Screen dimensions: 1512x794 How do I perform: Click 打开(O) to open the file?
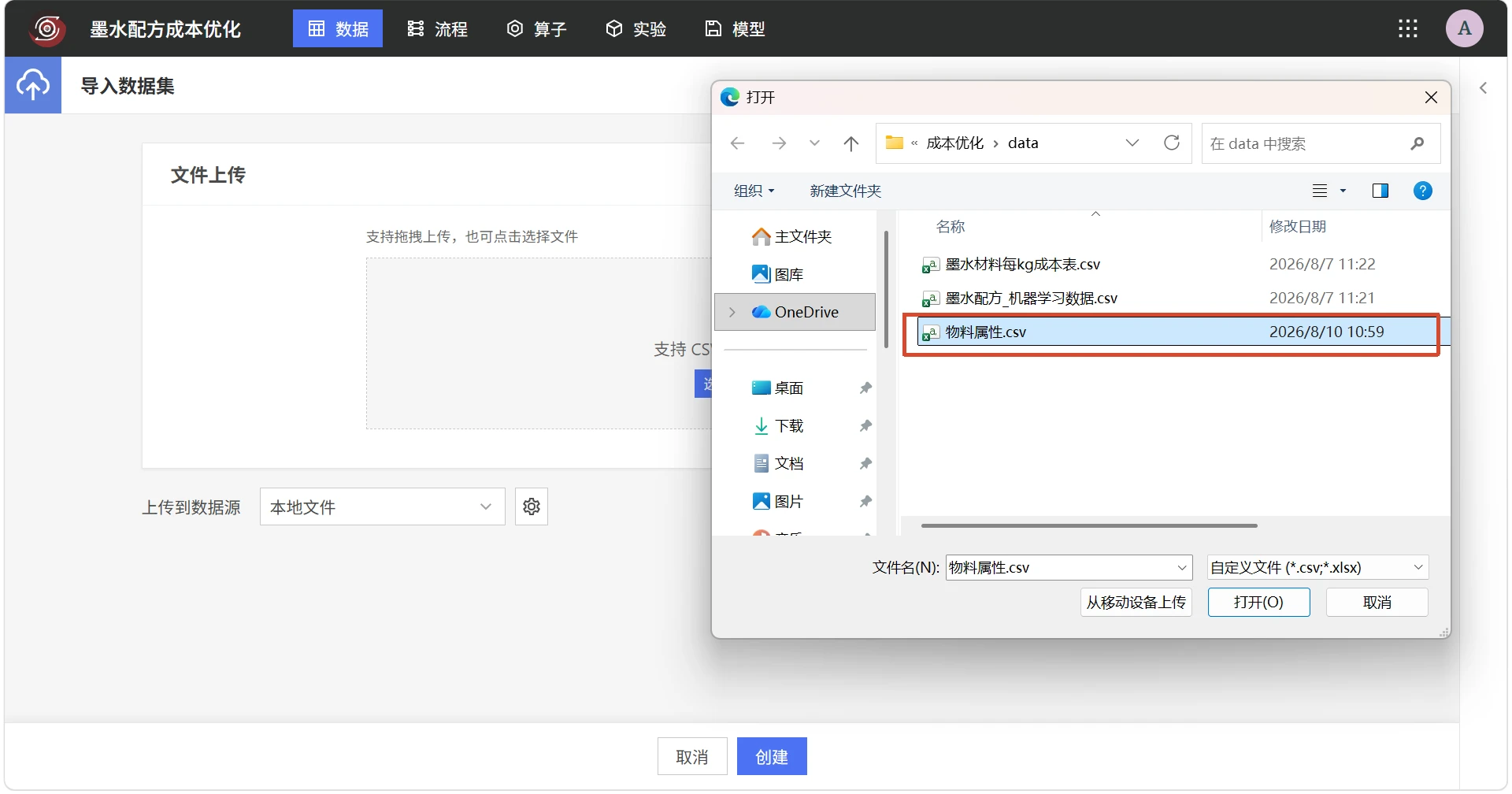tap(1258, 602)
